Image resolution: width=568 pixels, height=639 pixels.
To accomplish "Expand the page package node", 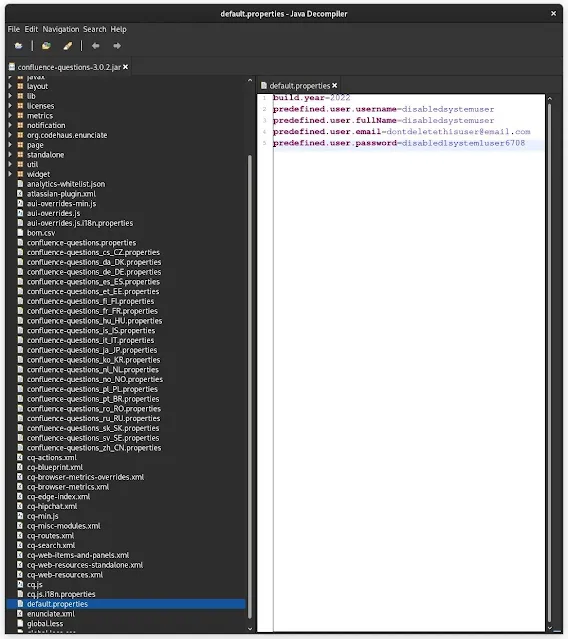I will pos(10,145).
